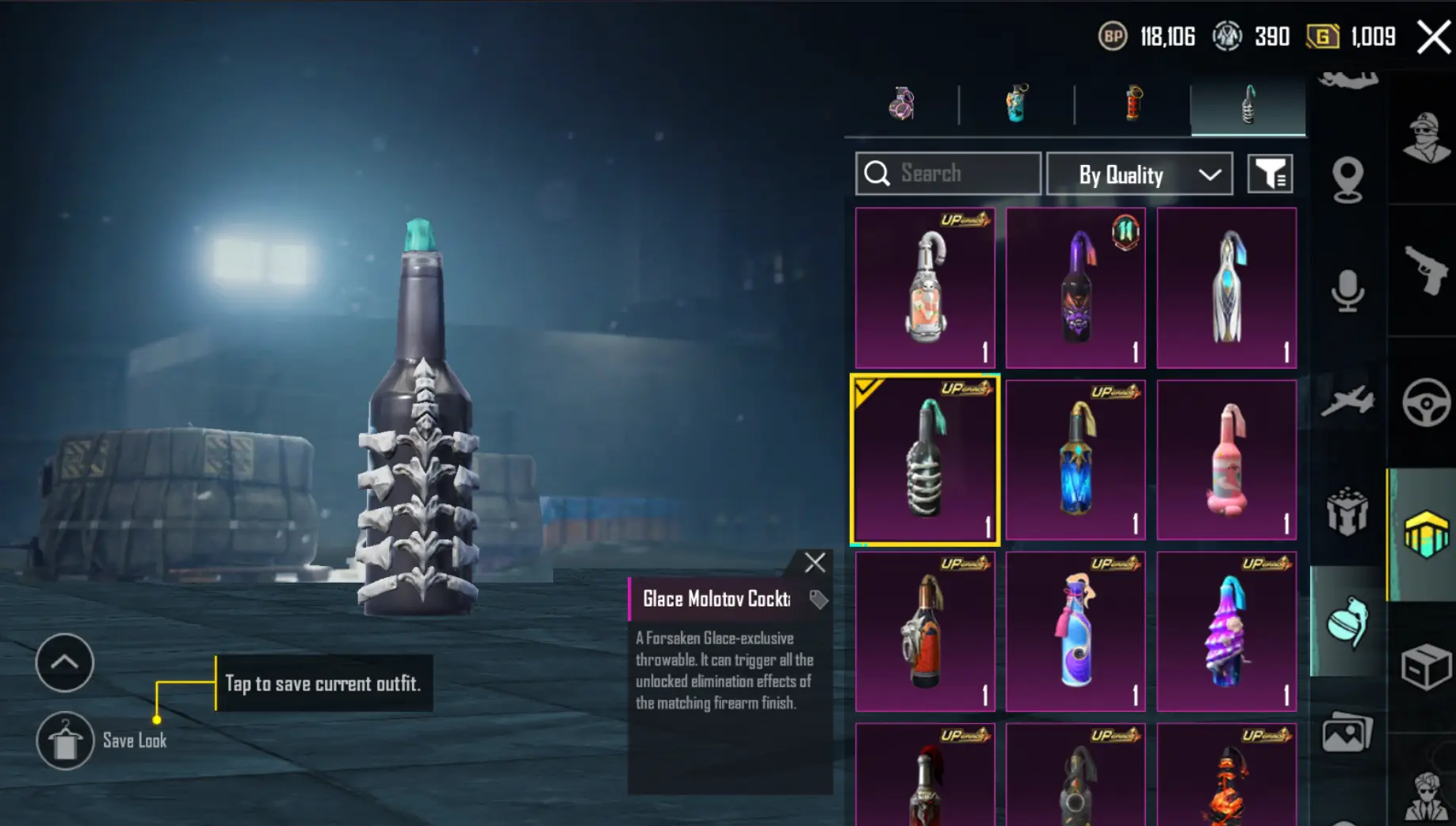Open the gallery image sidebar icon
The height and width of the screenshot is (826, 1456).
[1347, 732]
